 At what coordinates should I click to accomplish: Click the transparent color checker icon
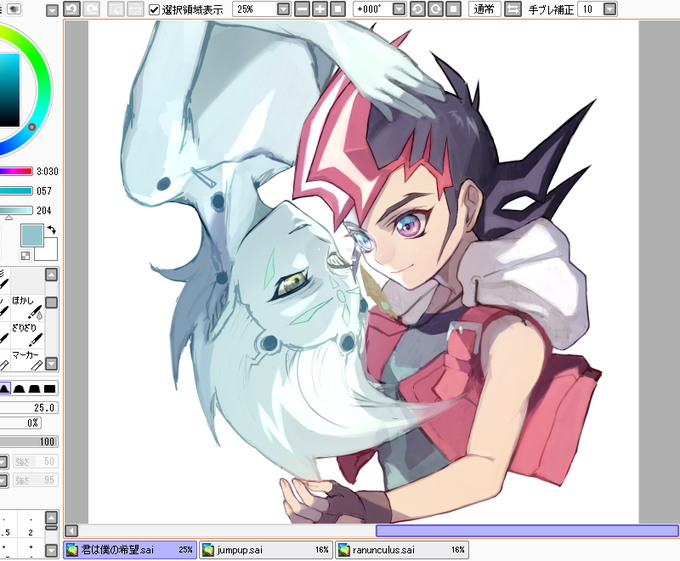26,256
